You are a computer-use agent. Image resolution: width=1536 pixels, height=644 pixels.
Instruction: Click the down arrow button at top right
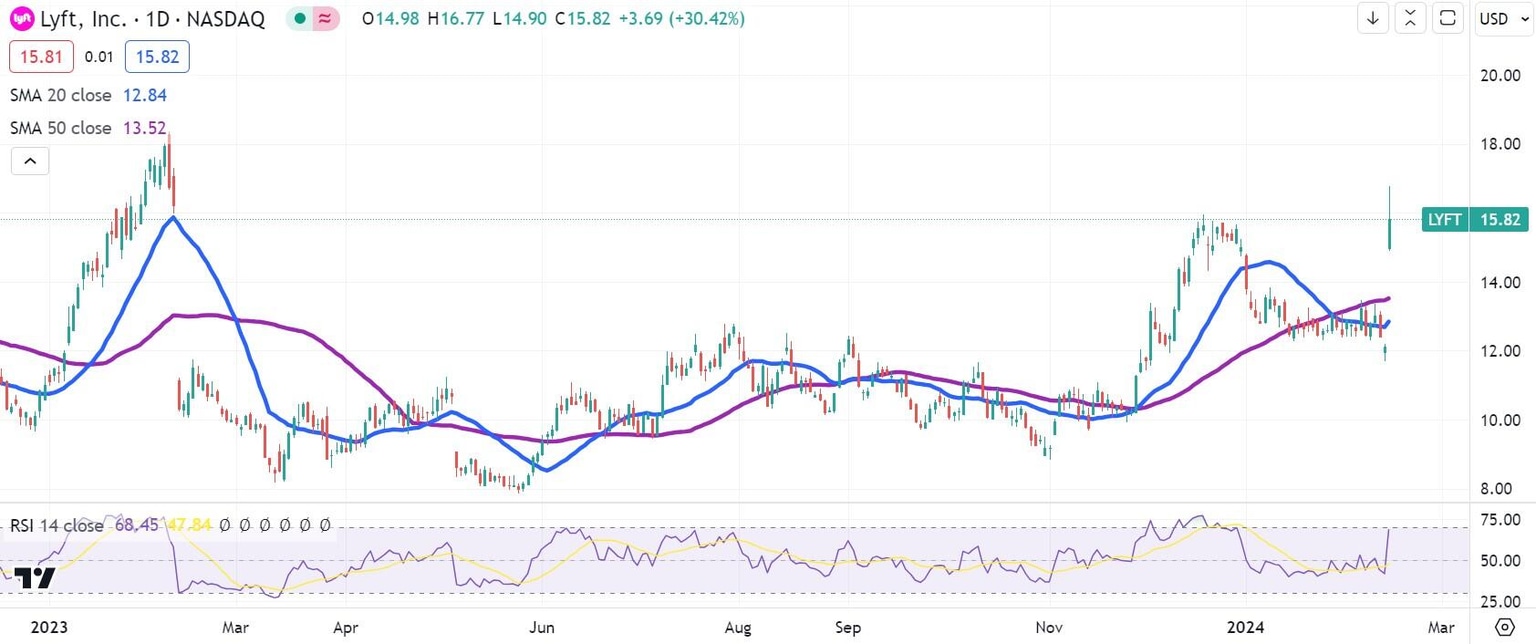[1373, 18]
